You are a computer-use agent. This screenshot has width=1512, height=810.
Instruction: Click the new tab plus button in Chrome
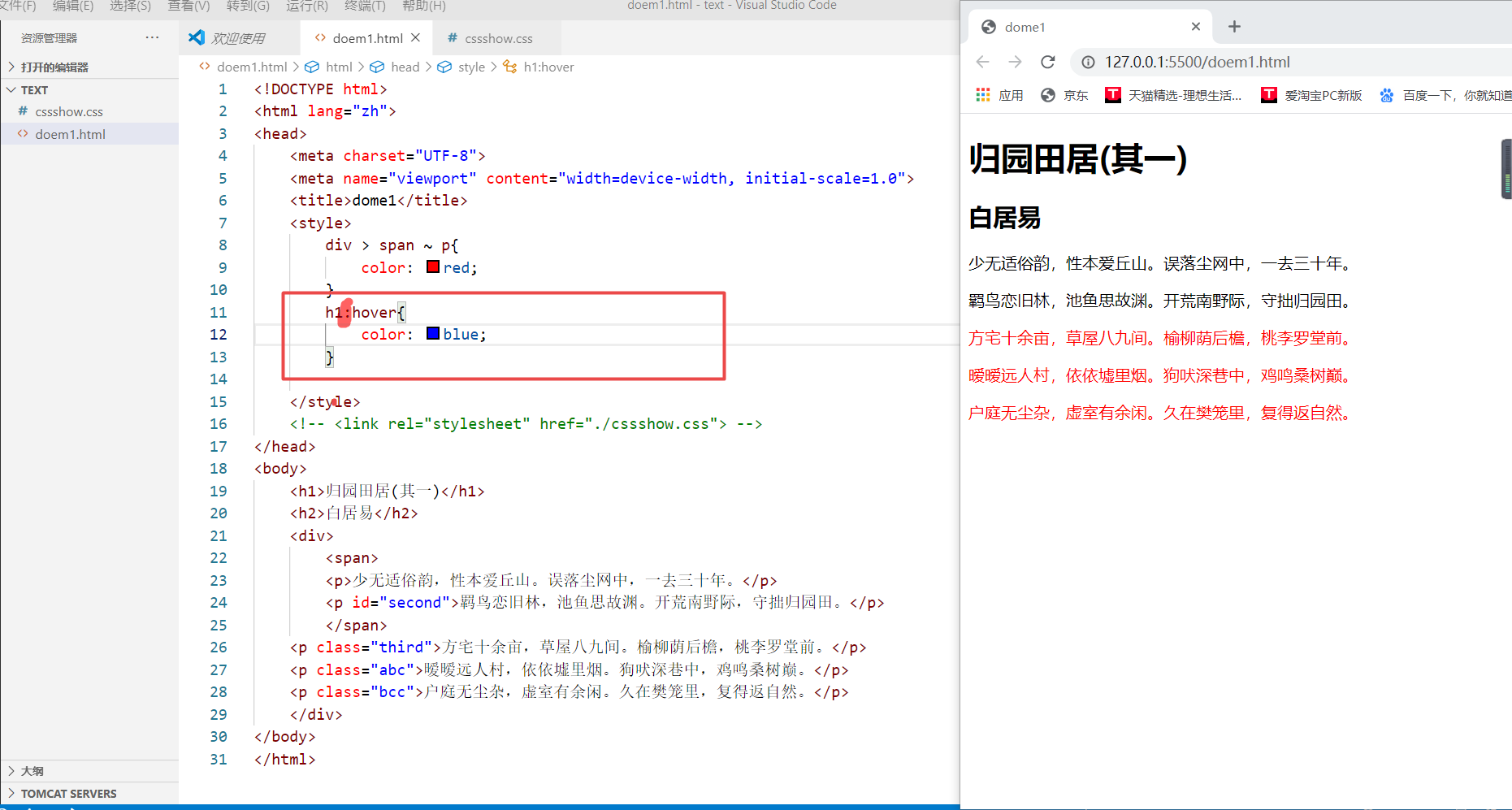1234,26
